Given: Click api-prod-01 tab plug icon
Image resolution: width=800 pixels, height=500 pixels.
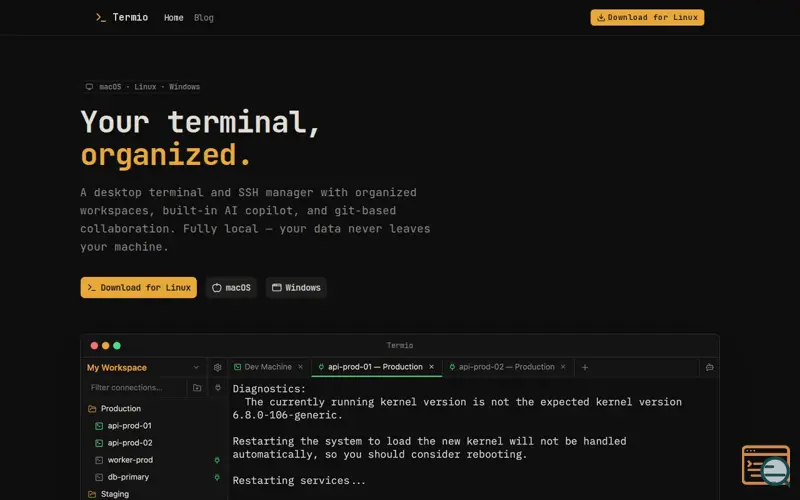Looking at the screenshot, I should (321, 367).
